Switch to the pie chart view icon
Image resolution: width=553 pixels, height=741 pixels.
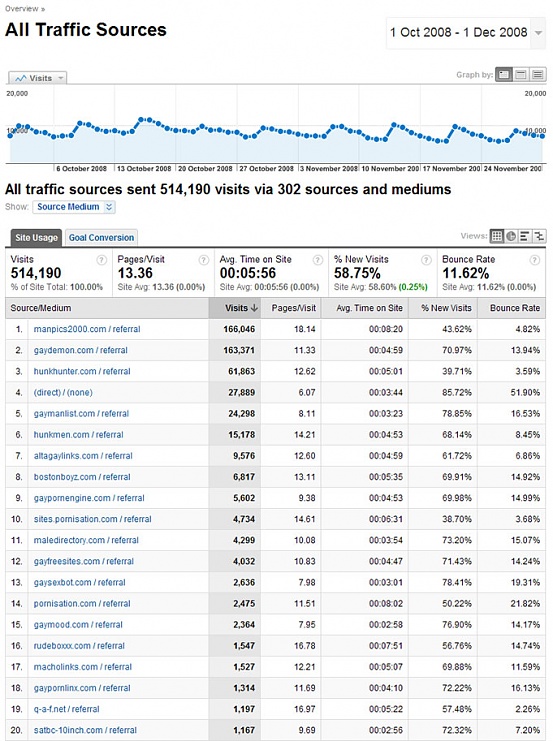pyautogui.click(x=510, y=236)
